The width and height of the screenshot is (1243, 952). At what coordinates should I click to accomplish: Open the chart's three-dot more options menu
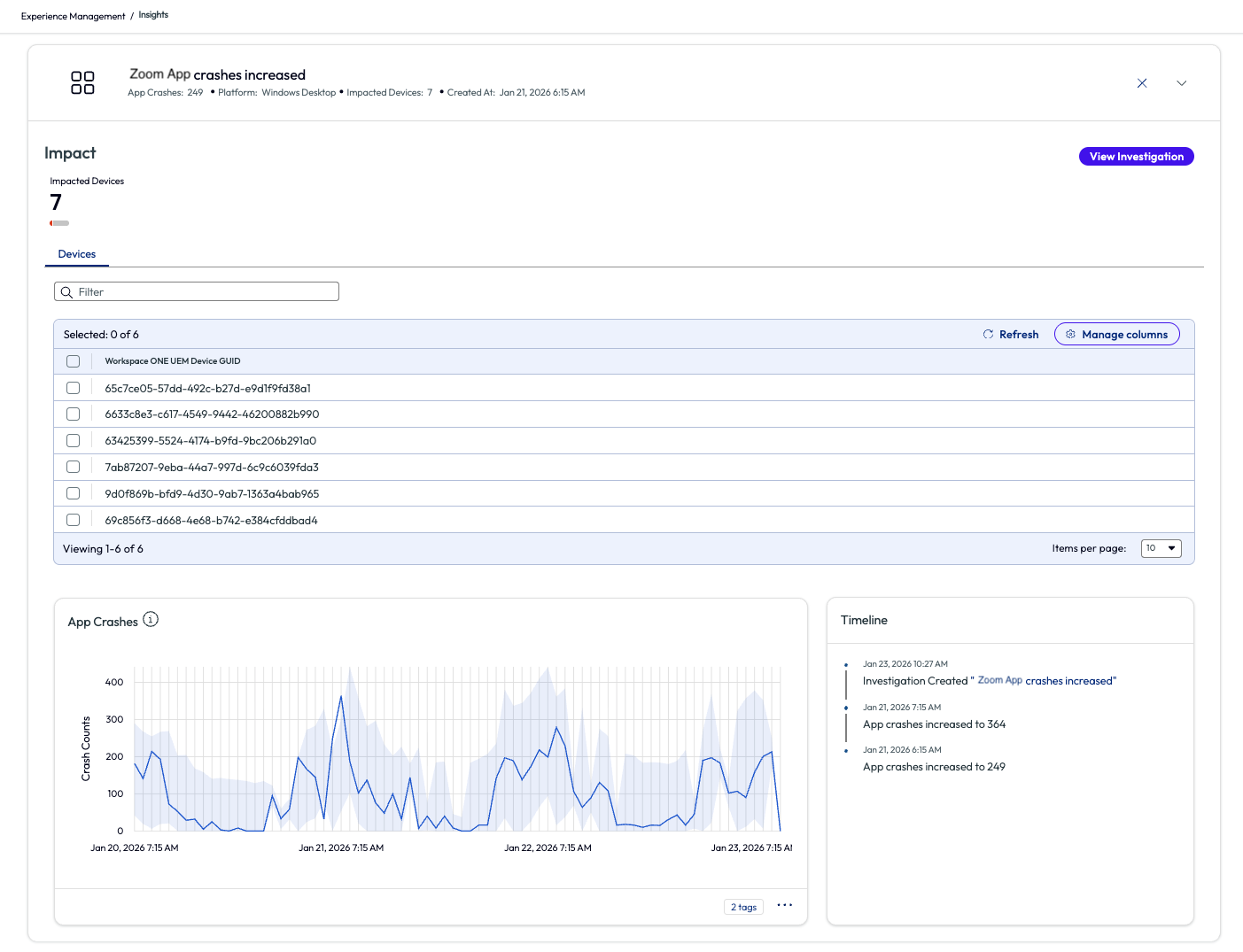tap(785, 905)
